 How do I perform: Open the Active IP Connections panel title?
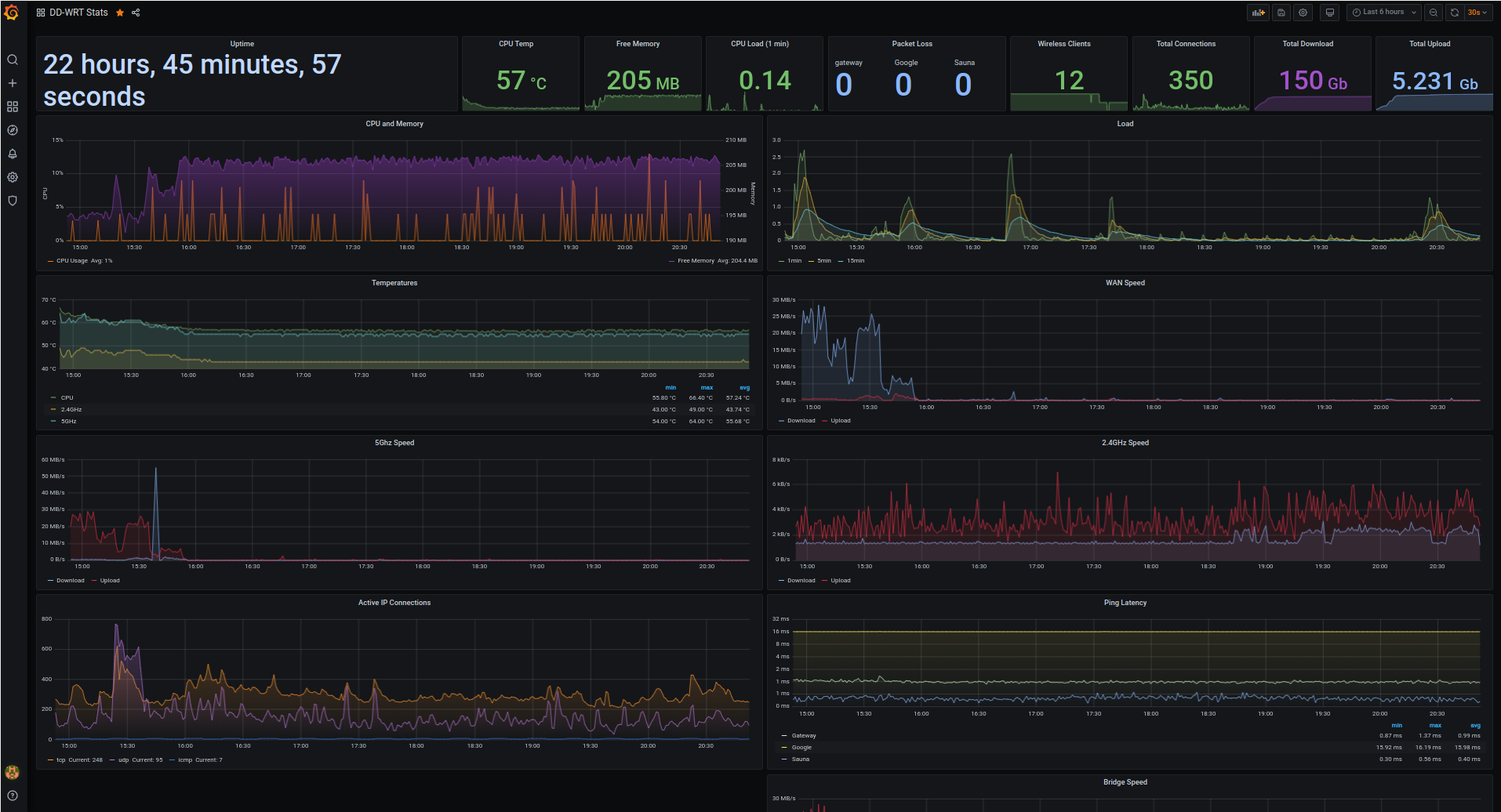pos(394,603)
